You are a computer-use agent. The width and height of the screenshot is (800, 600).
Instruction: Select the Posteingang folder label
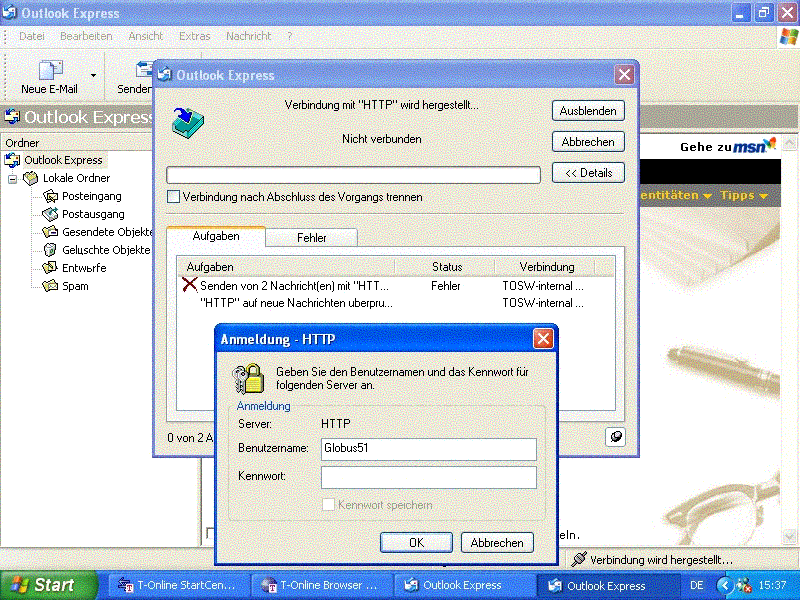click(92, 196)
